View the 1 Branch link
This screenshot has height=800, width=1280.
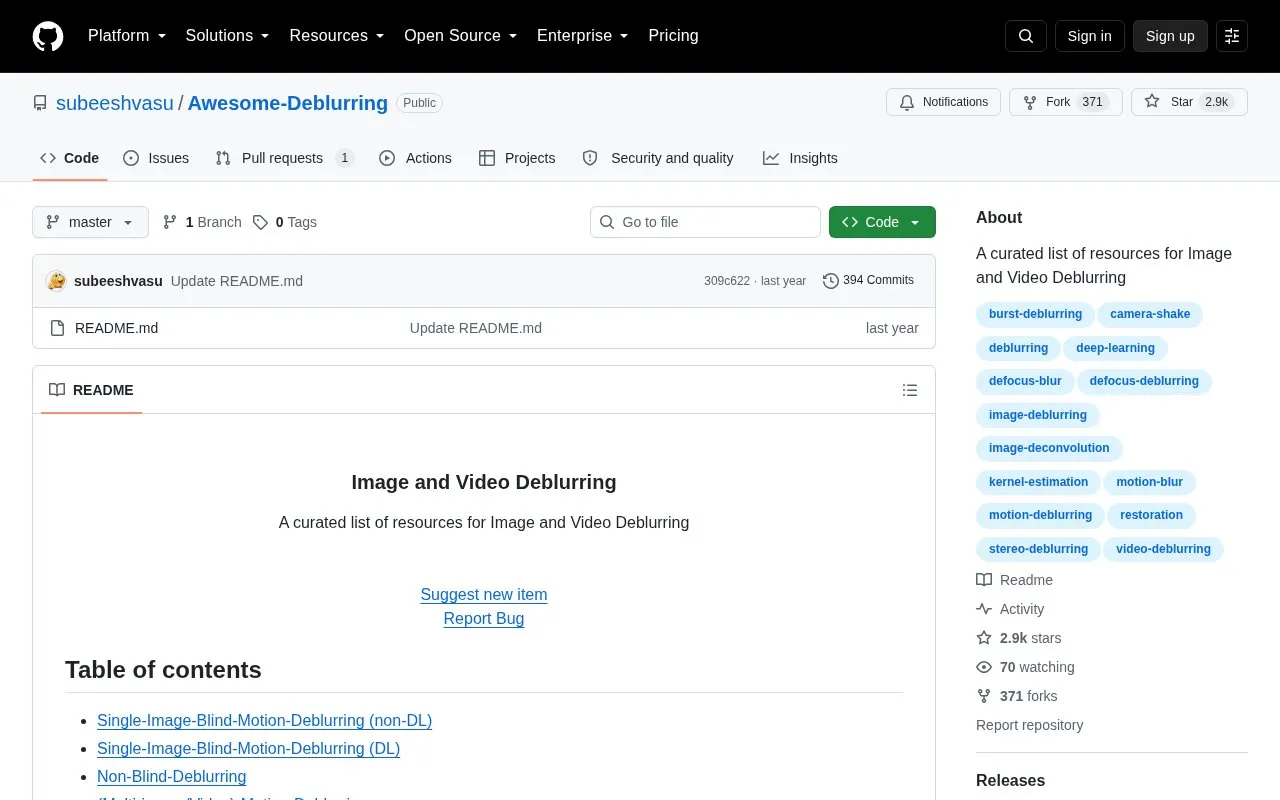coord(202,222)
